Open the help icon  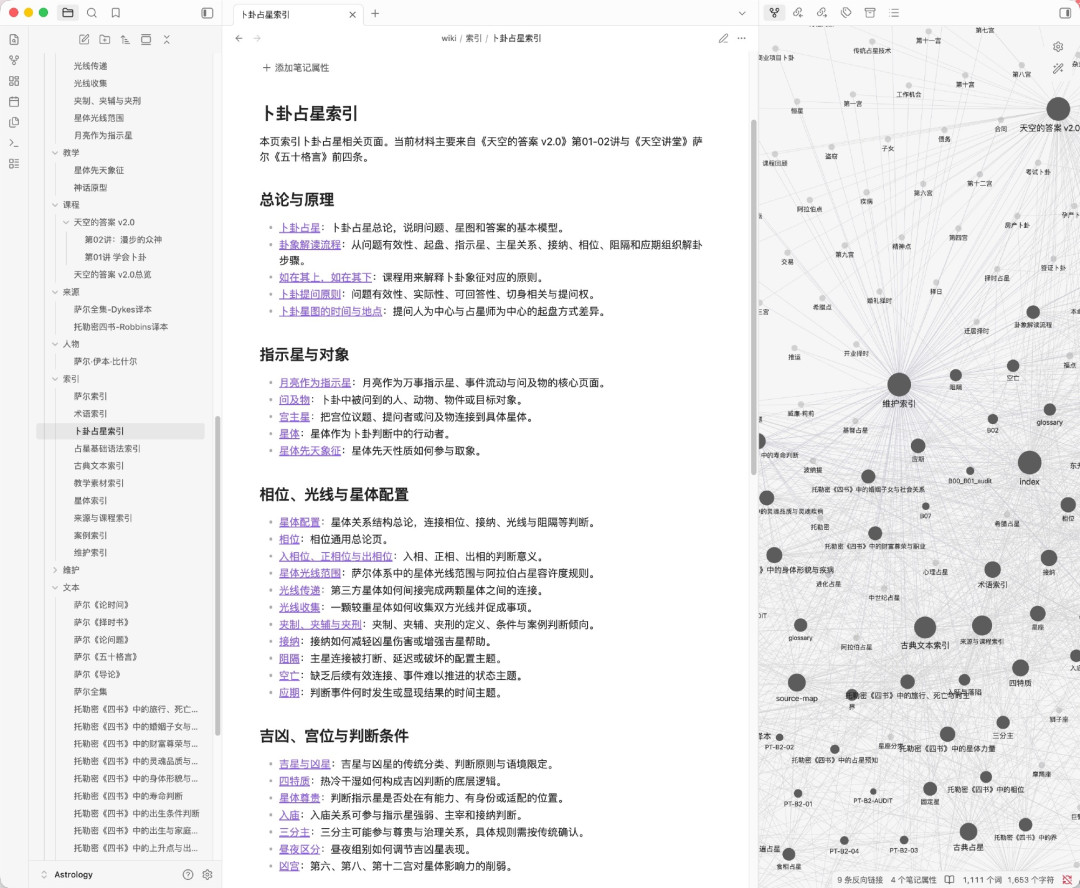[188, 874]
